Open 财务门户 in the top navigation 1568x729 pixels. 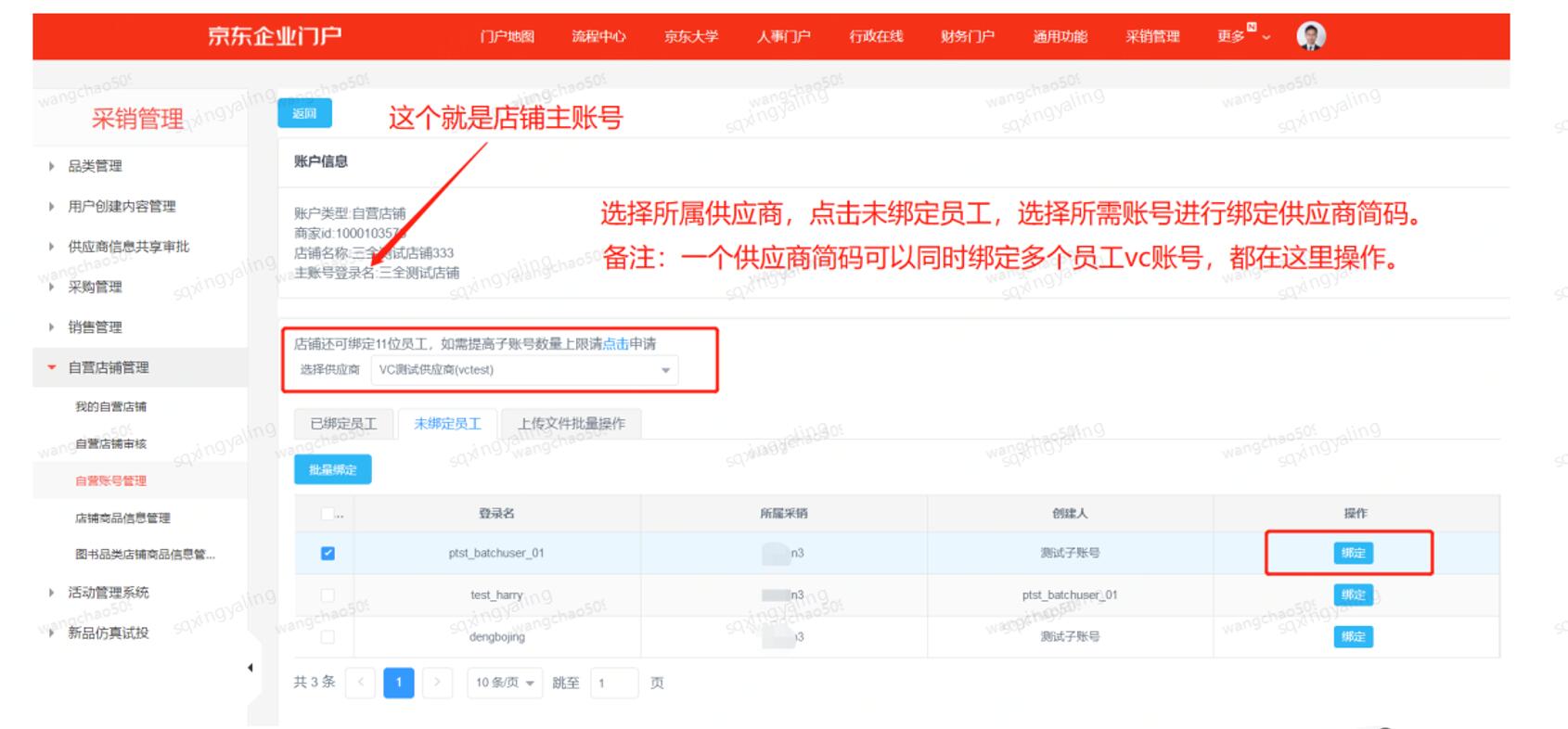(968, 36)
